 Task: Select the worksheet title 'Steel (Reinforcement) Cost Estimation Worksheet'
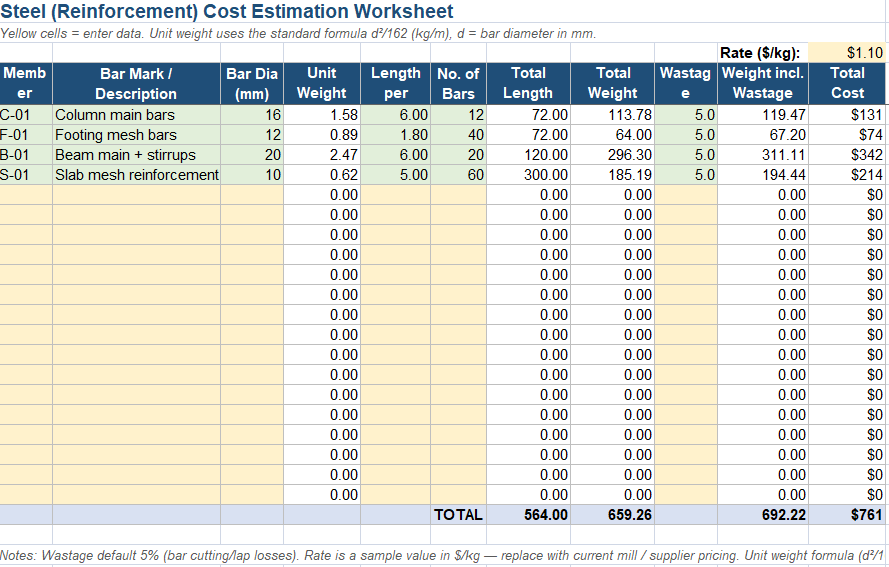(x=227, y=11)
